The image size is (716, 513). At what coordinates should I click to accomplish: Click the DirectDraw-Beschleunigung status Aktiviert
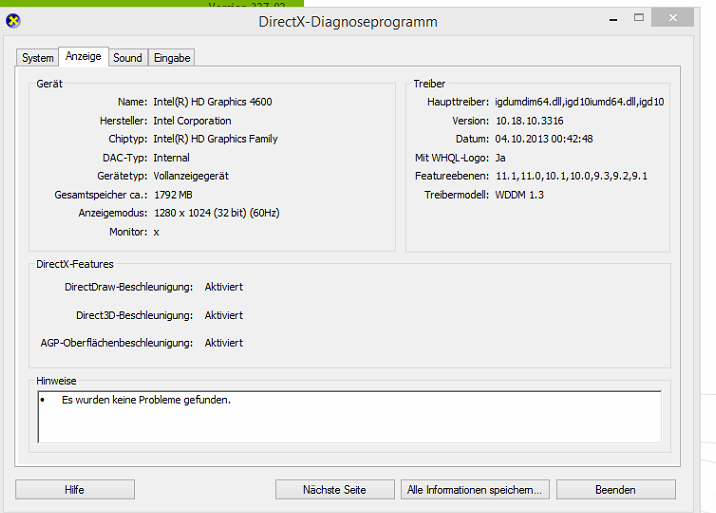(224, 287)
